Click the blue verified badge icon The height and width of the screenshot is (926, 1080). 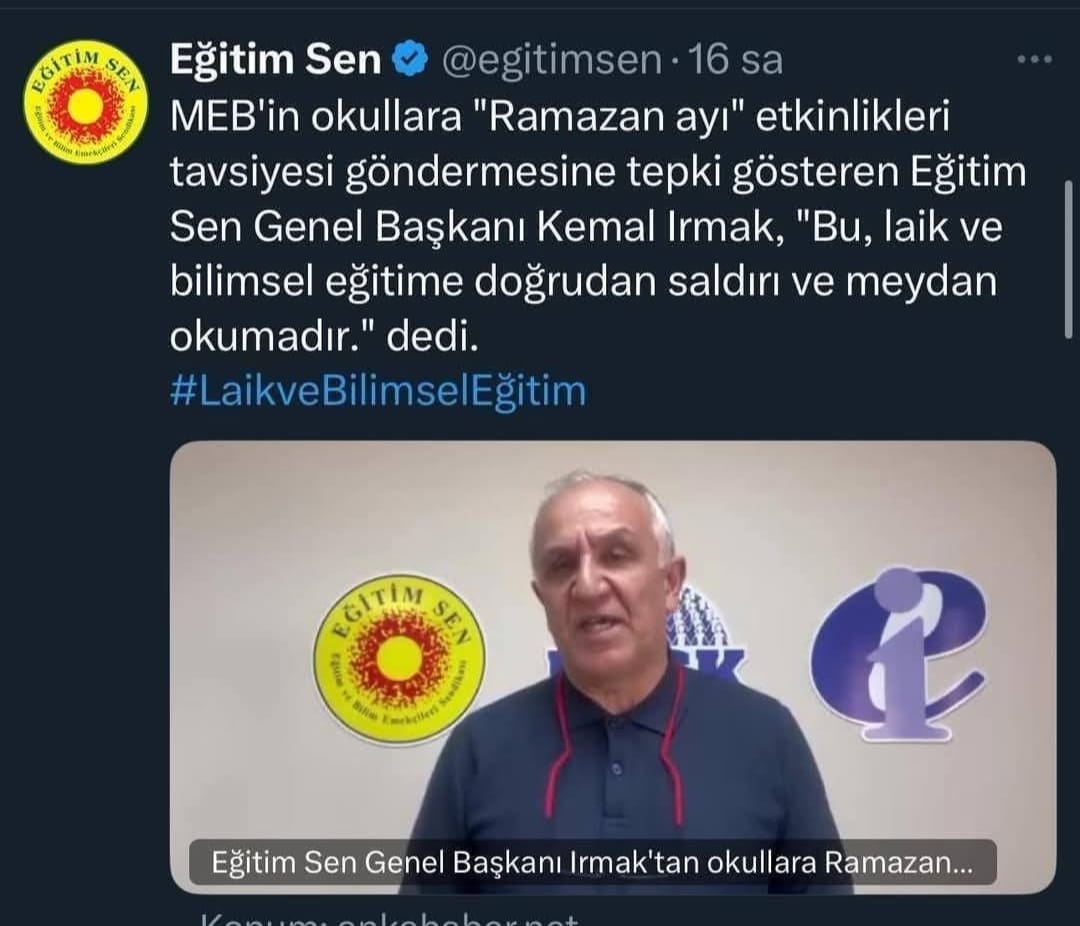tap(411, 60)
